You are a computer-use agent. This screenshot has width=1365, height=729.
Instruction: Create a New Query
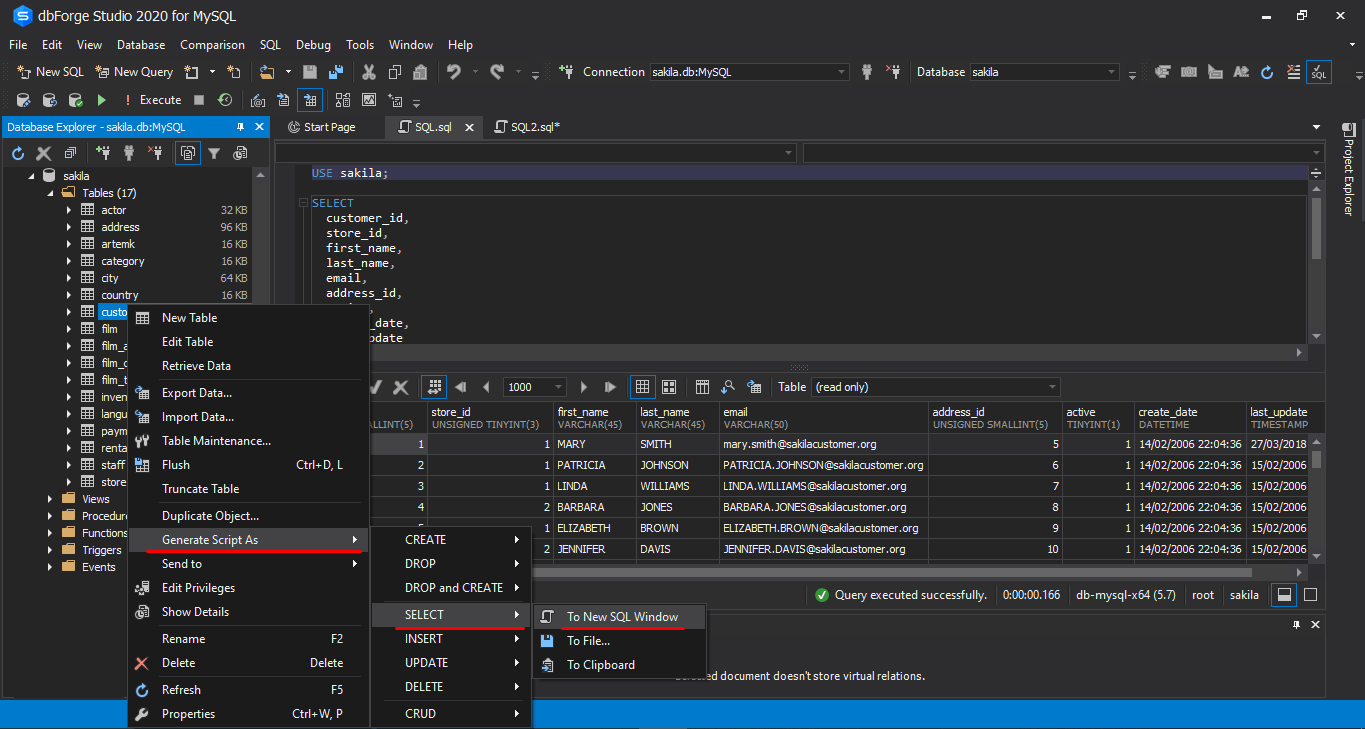133,71
